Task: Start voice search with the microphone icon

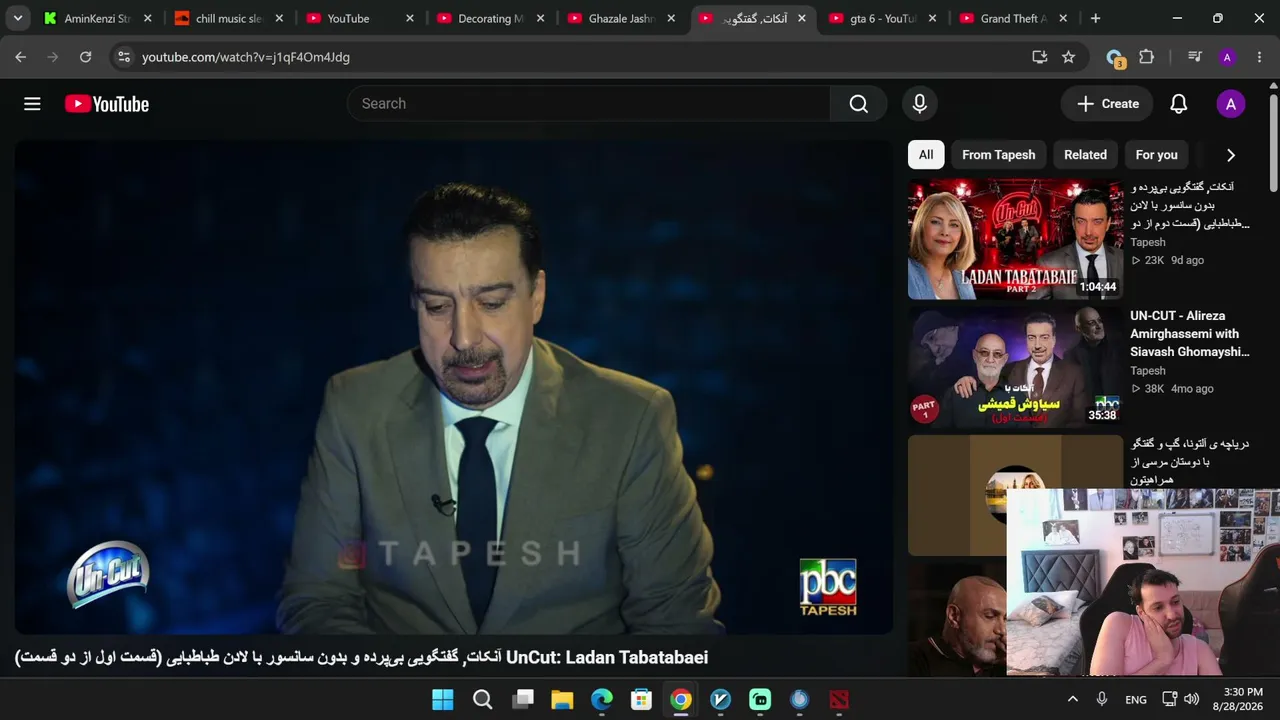Action: coord(920,104)
